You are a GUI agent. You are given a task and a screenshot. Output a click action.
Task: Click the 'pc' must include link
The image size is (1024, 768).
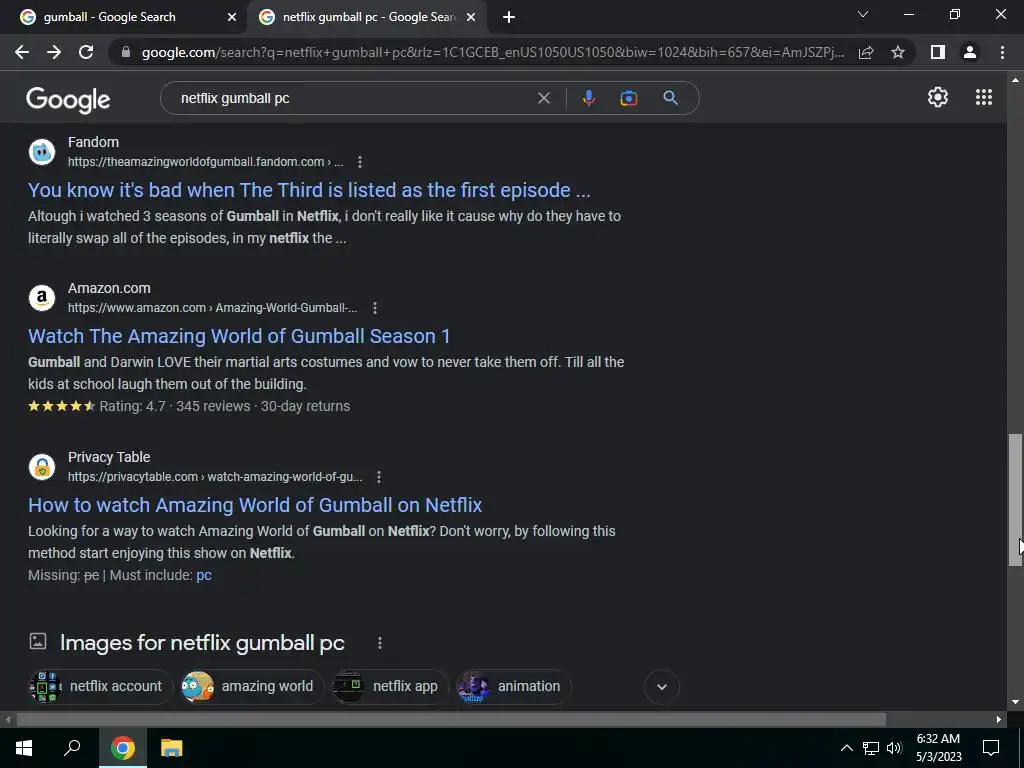click(204, 575)
